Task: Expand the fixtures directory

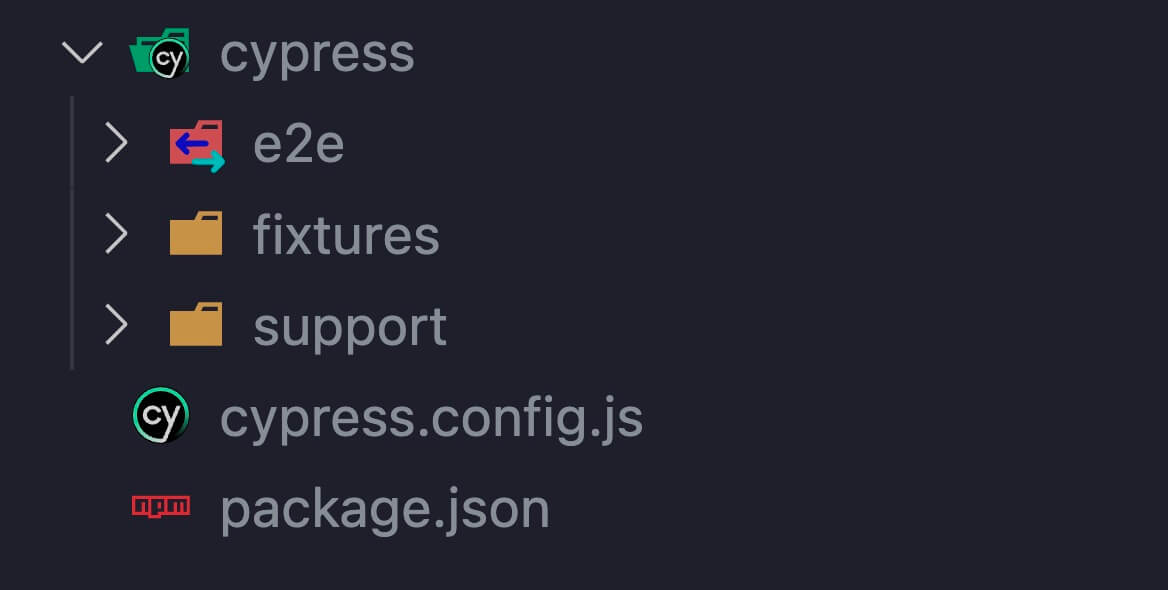Action: tap(117, 234)
